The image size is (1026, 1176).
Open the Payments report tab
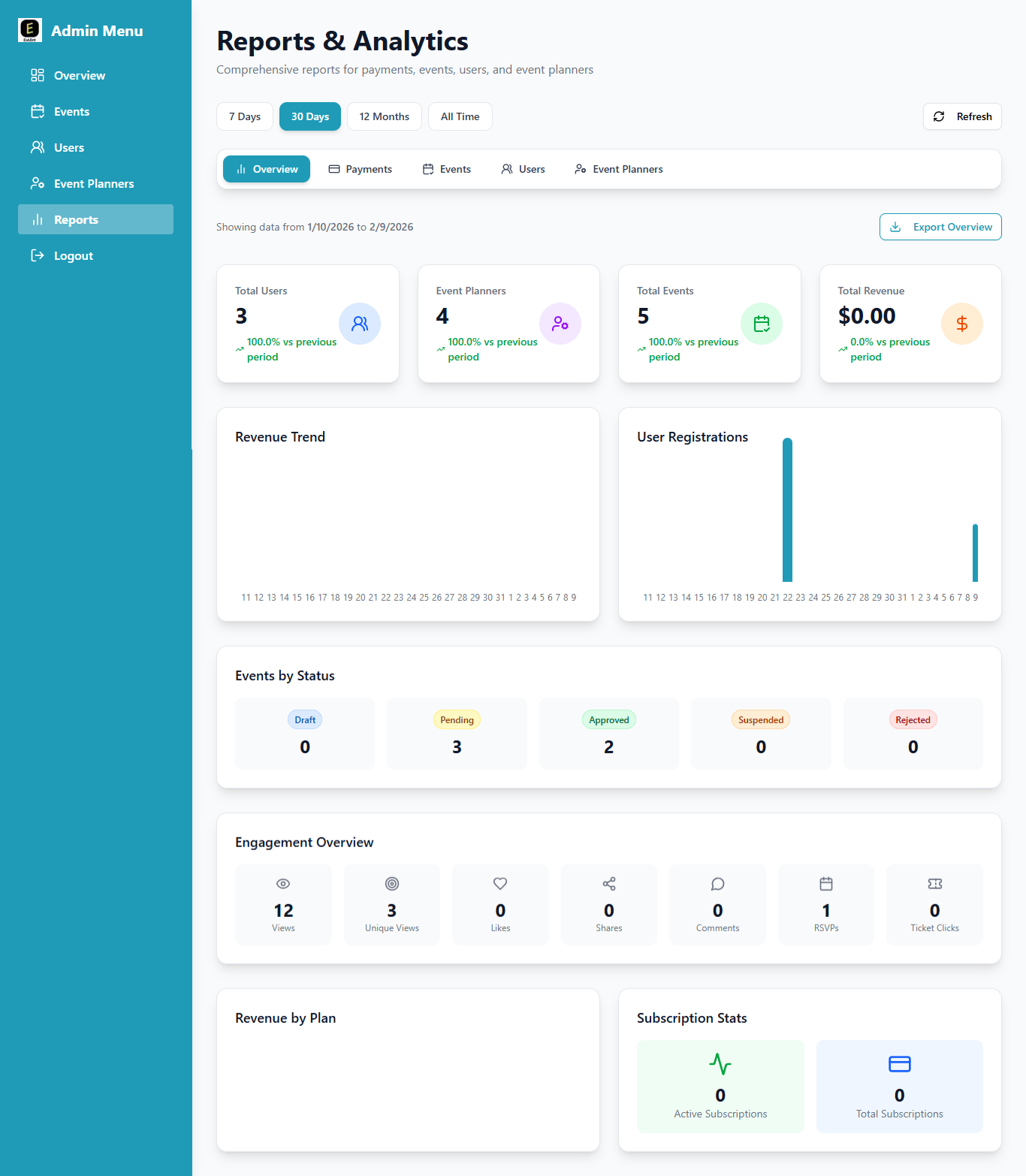pyautogui.click(x=361, y=169)
